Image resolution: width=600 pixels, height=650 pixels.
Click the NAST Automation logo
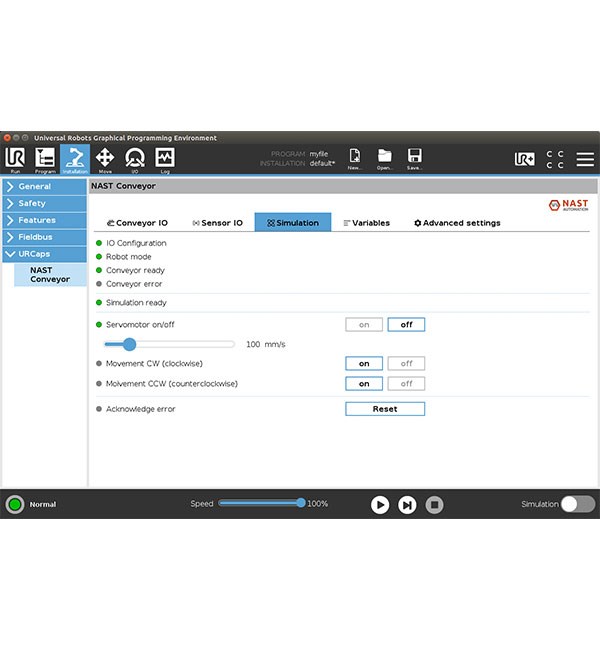pos(568,205)
